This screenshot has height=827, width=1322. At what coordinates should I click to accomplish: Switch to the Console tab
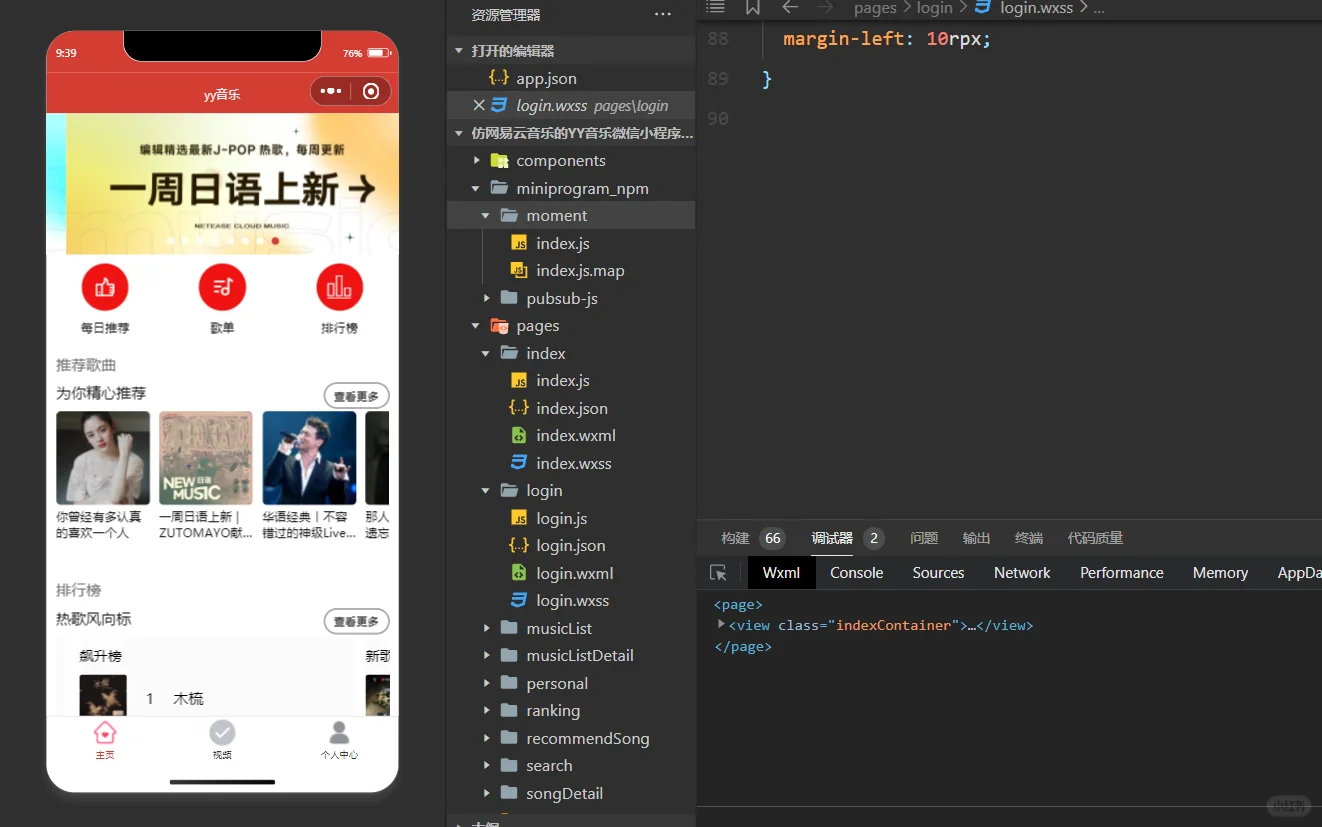[856, 572]
